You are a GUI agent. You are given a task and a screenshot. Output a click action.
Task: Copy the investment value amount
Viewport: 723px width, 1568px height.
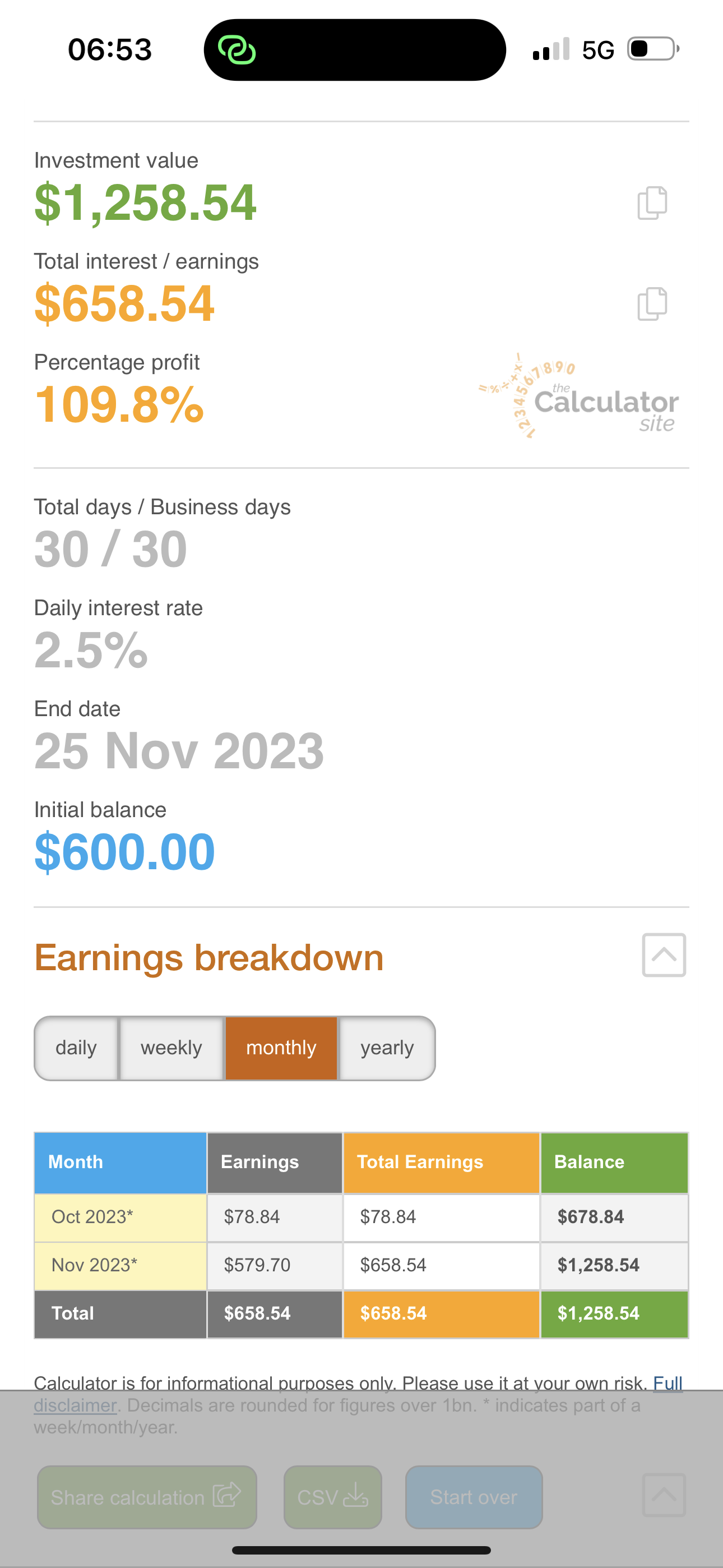tap(652, 202)
